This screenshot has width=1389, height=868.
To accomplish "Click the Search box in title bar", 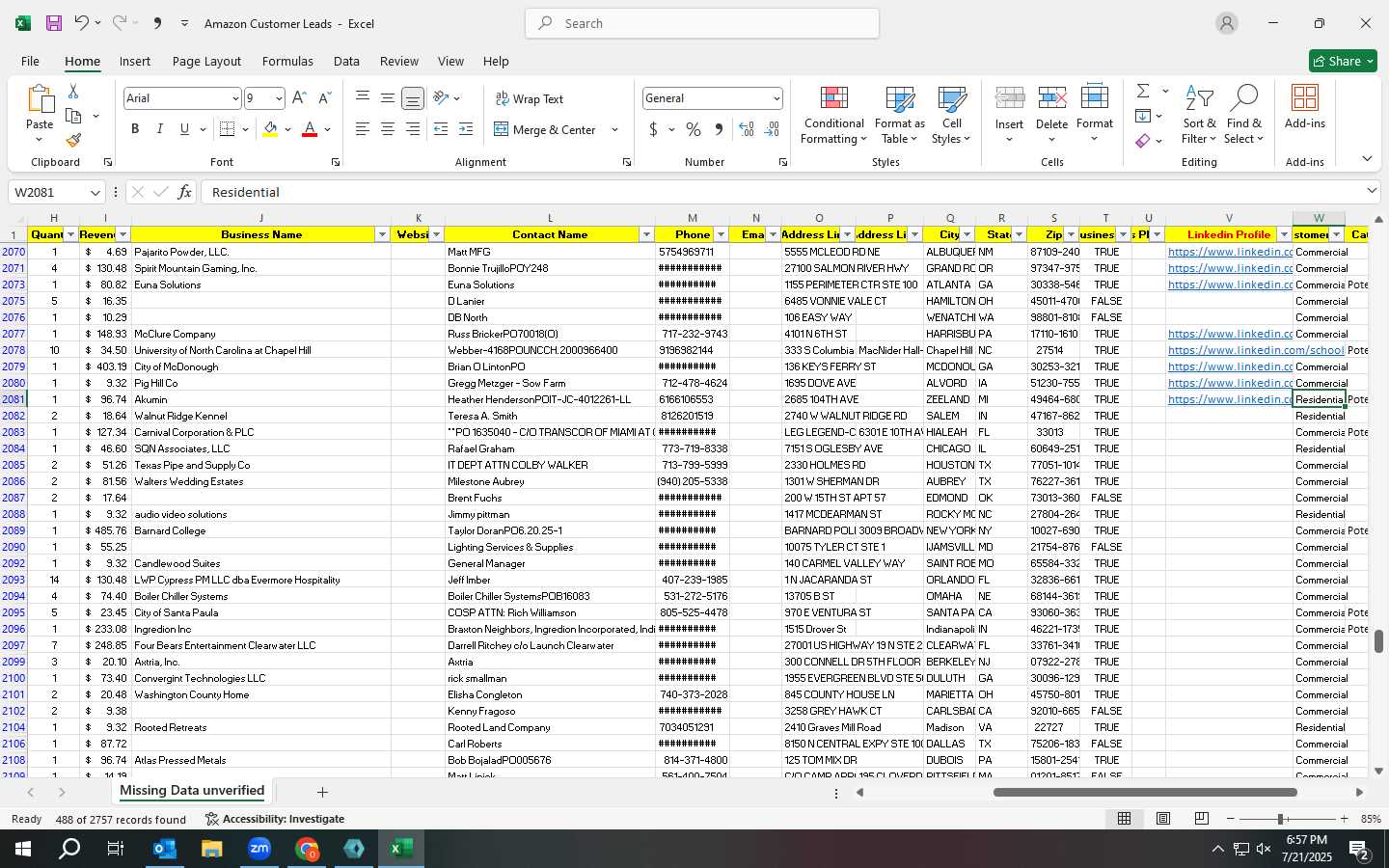I will 702,23.
